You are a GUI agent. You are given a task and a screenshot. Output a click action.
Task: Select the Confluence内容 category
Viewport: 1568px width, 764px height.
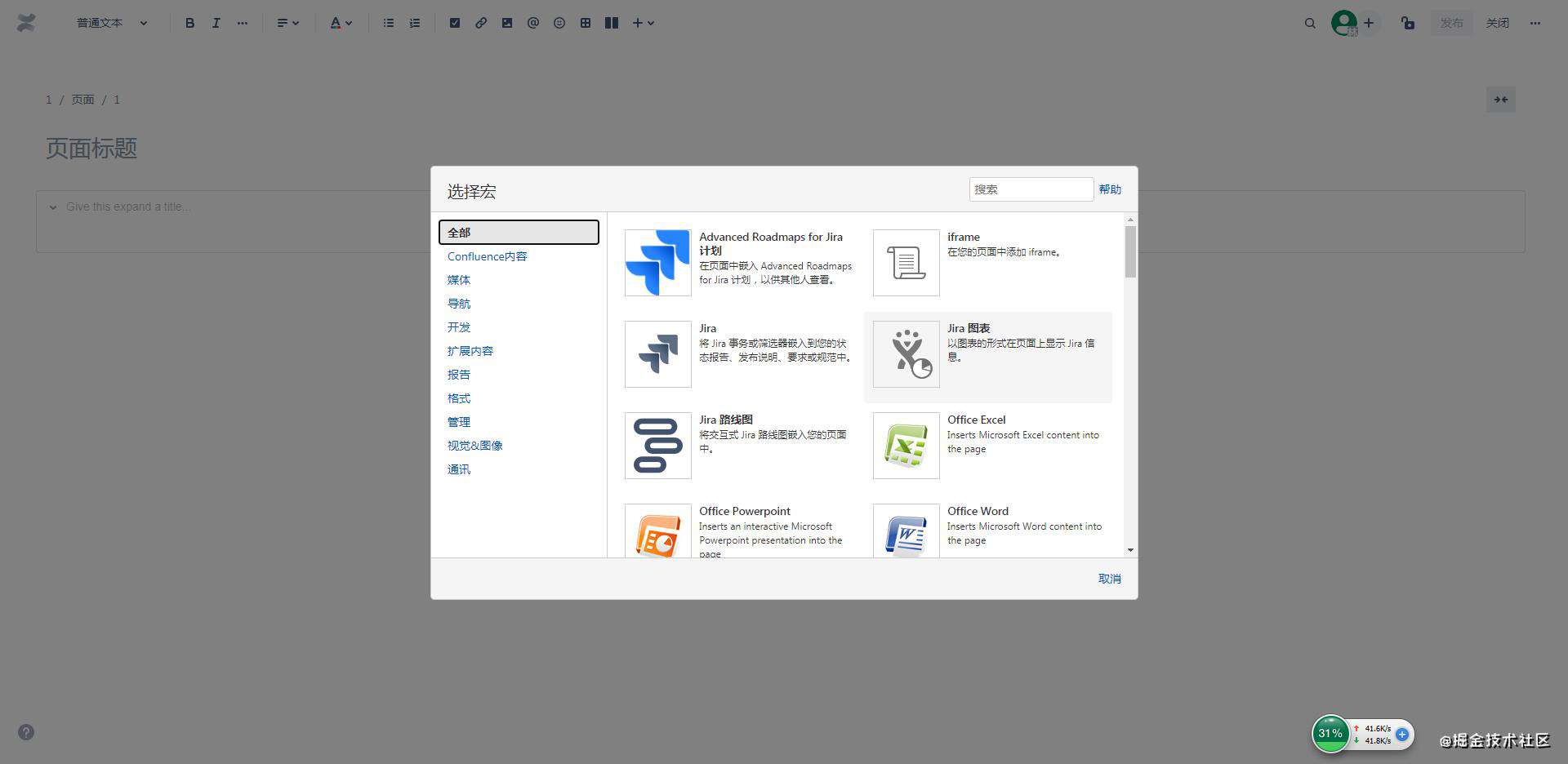tap(488, 256)
